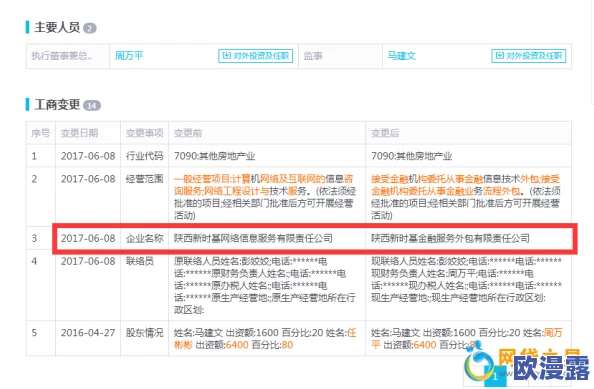Open 周万平 person link
Screen dimensions: 594x389
[129, 56]
